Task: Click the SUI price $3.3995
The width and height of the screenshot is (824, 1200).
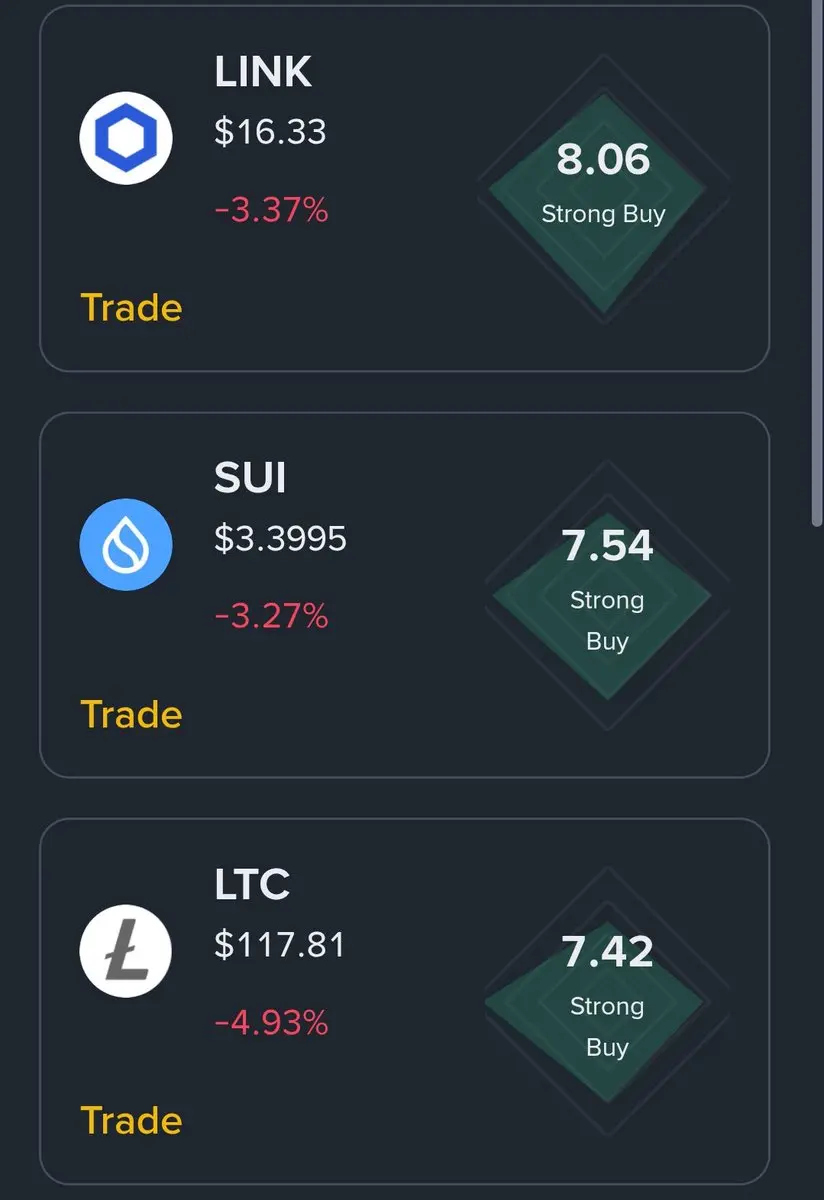Action: 280,539
